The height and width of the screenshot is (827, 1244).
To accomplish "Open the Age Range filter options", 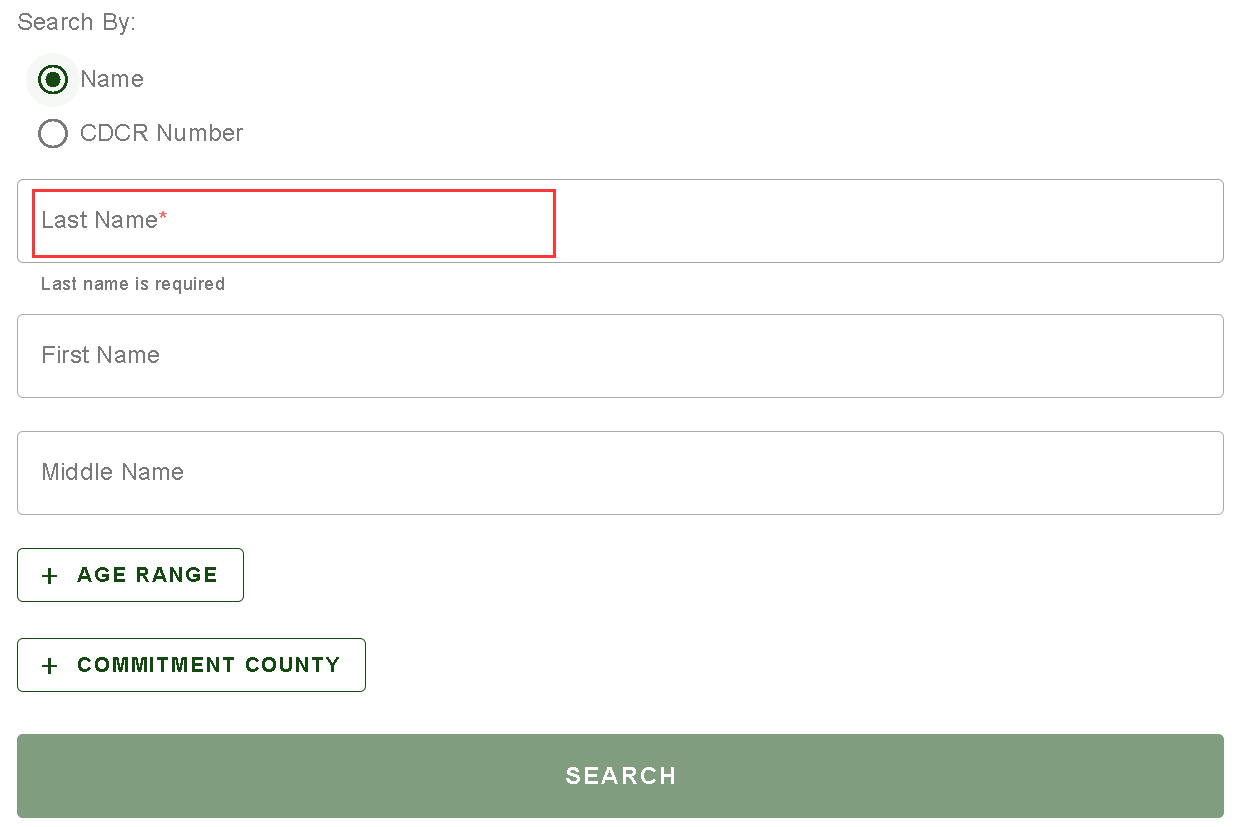I will pyautogui.click(x=130, y=575).
